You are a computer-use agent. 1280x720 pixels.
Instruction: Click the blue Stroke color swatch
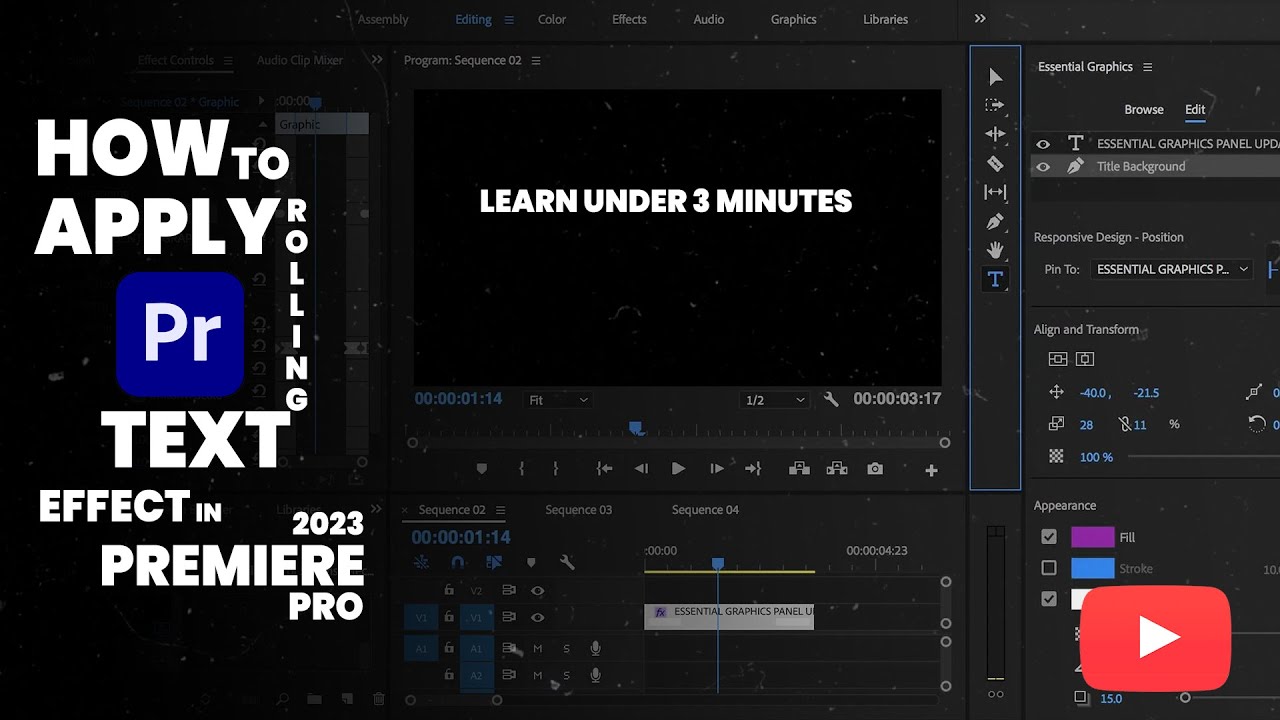pos(1092,568)
